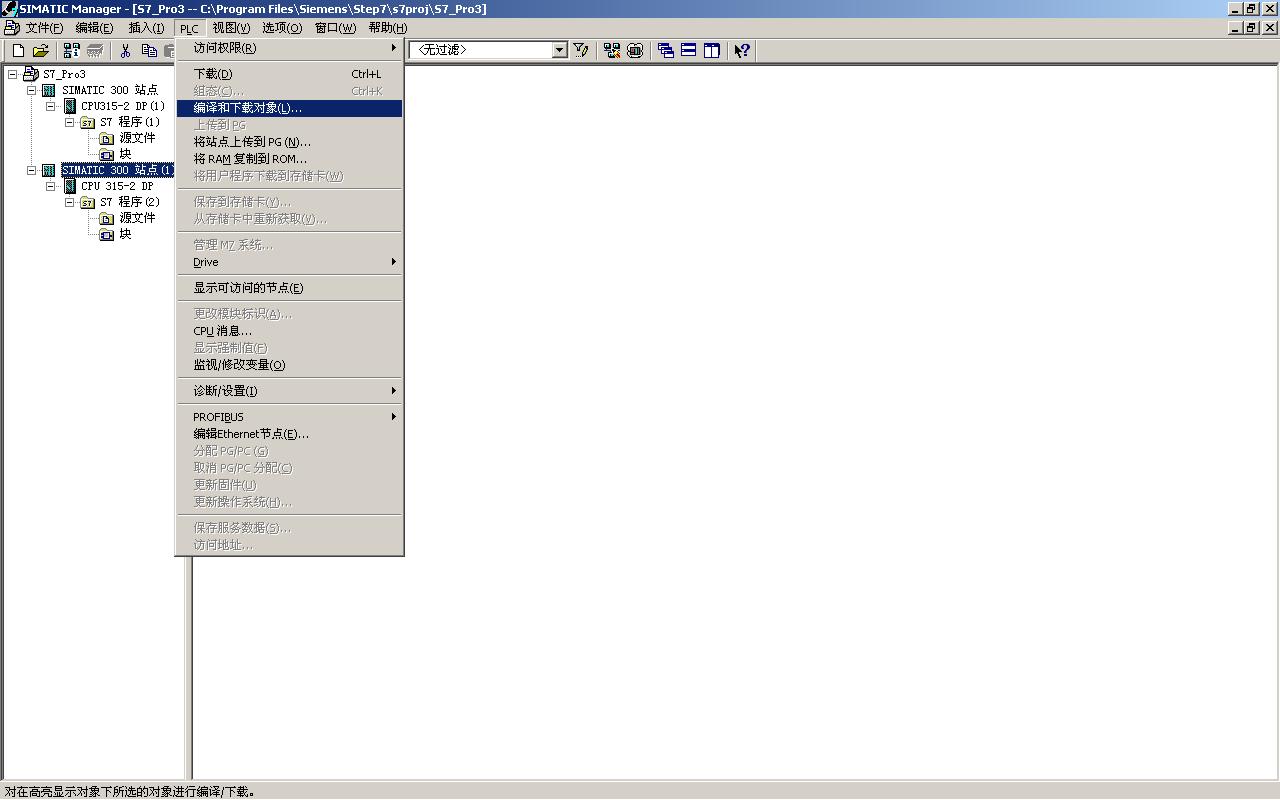Open the 诊断/设置(I) submenu
The image size is (1280, 800).
289,391
